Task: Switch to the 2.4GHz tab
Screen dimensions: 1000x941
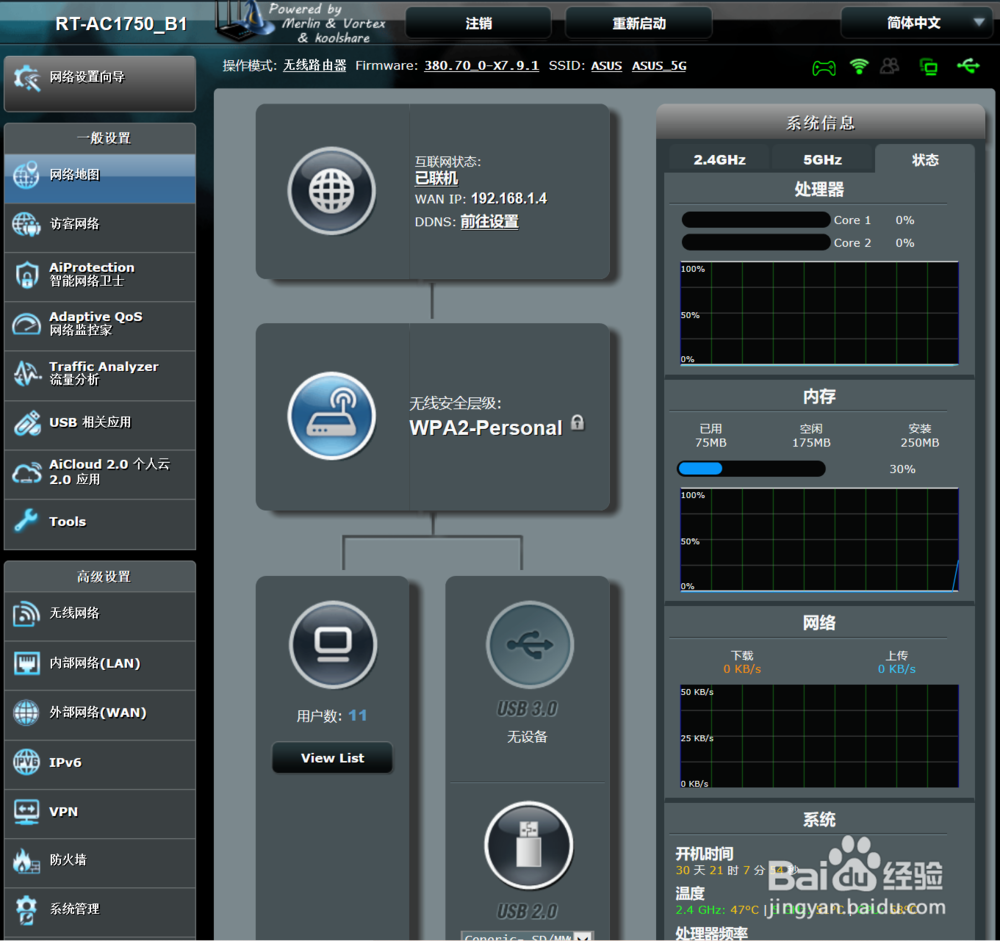Action: coord(719,159)
